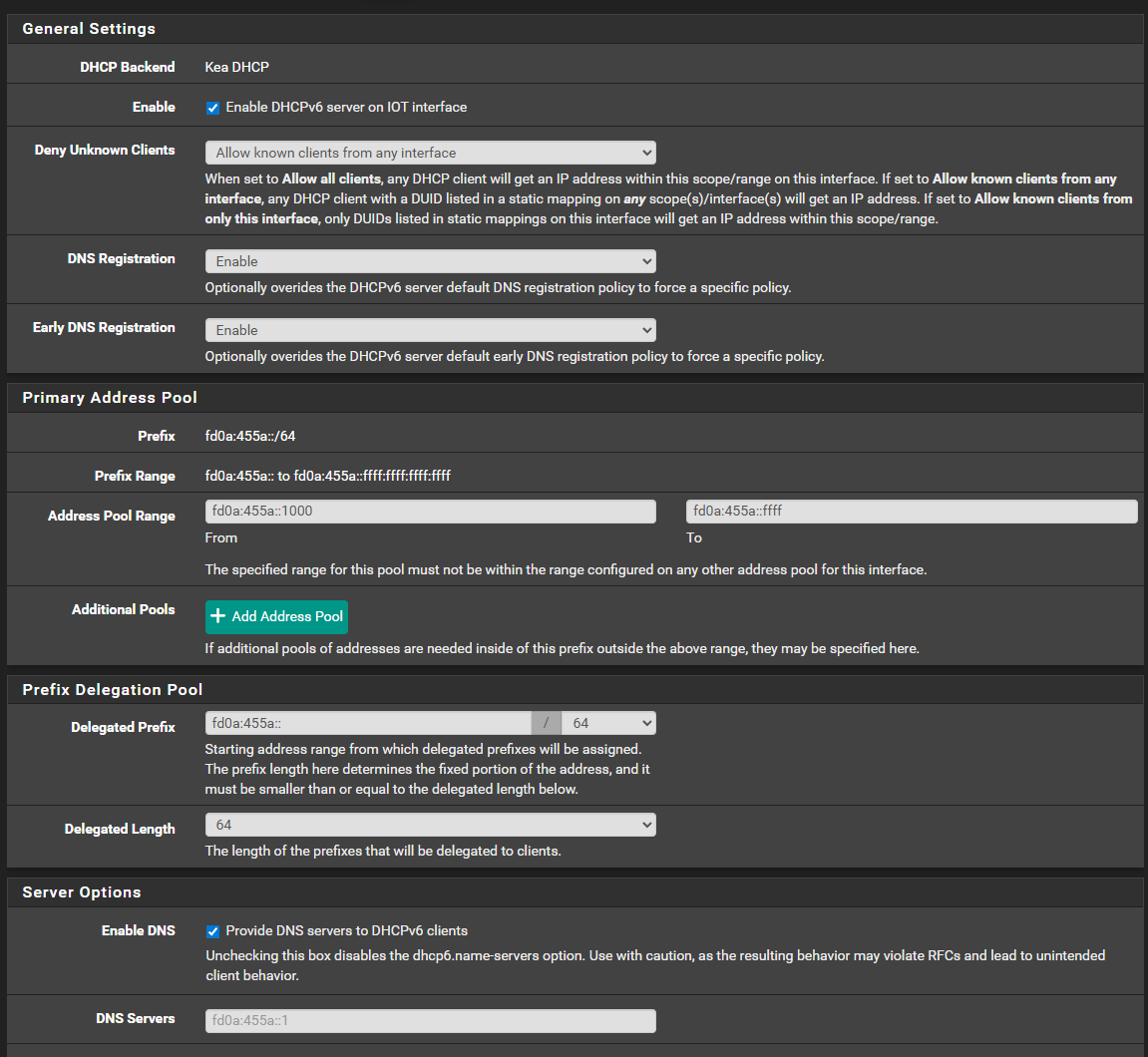Select the DNS Servers input field
Screen dimensions: 1148x1057
point(430,1020)
